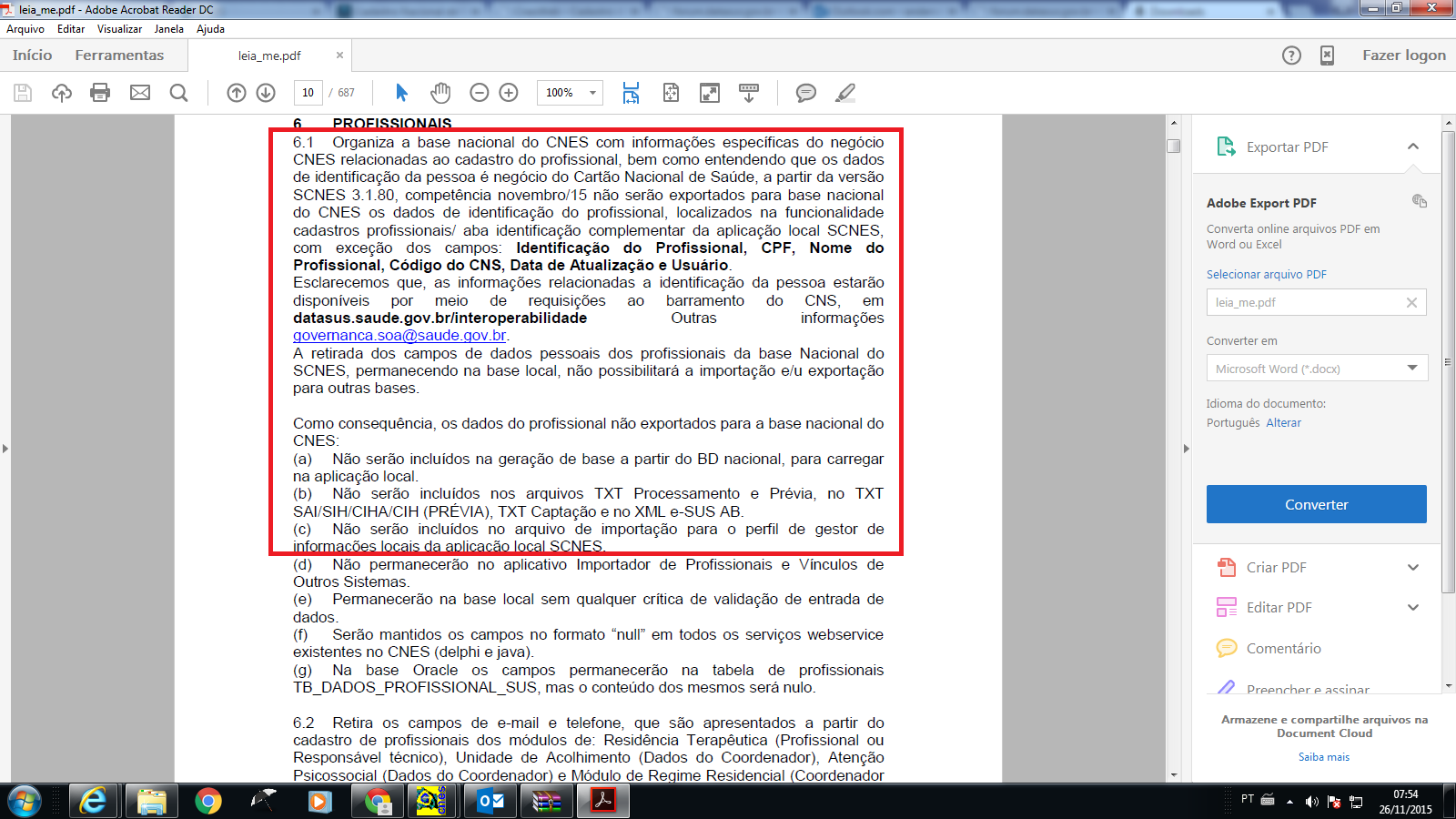
Task: Enable fit-to-width page view
Action: 631,92
